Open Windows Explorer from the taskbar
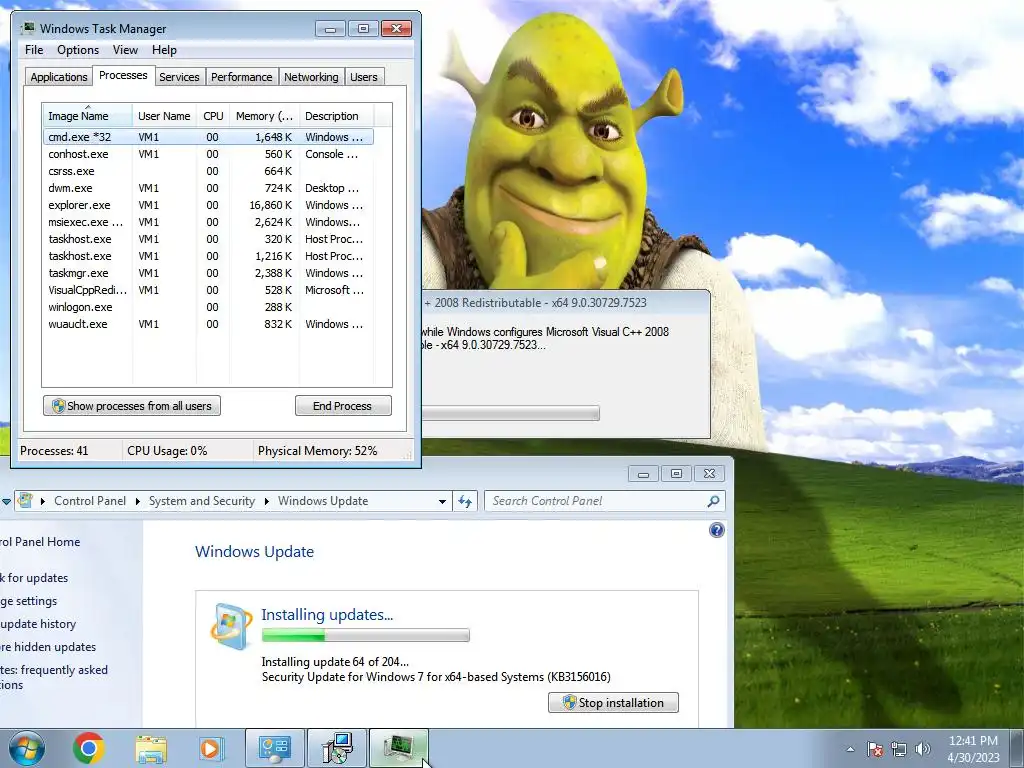The image size is (1024, 768). click(x=151, y=749)
